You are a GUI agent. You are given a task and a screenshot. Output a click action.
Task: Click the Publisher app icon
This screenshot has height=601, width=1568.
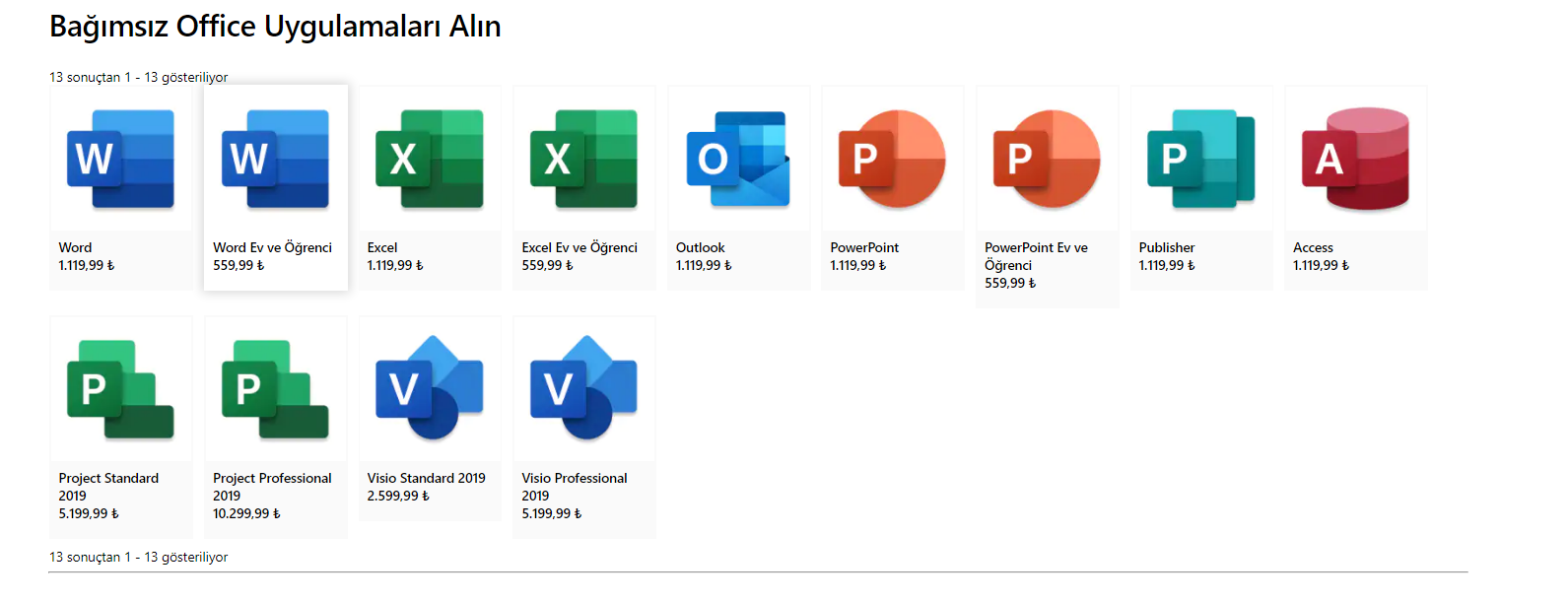point(1200,159)
